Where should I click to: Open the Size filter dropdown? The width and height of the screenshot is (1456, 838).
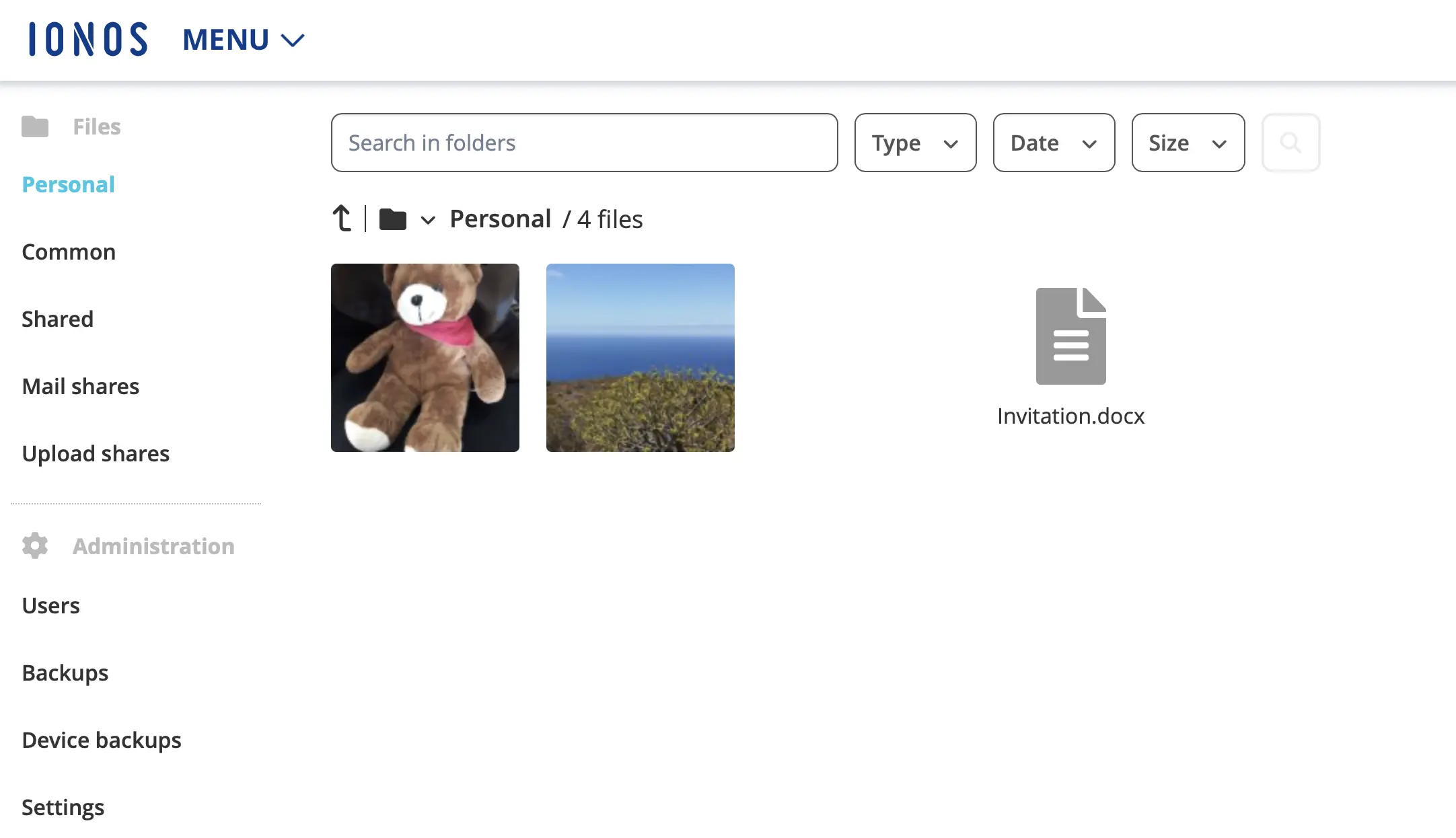click(x=1188, y=143)
